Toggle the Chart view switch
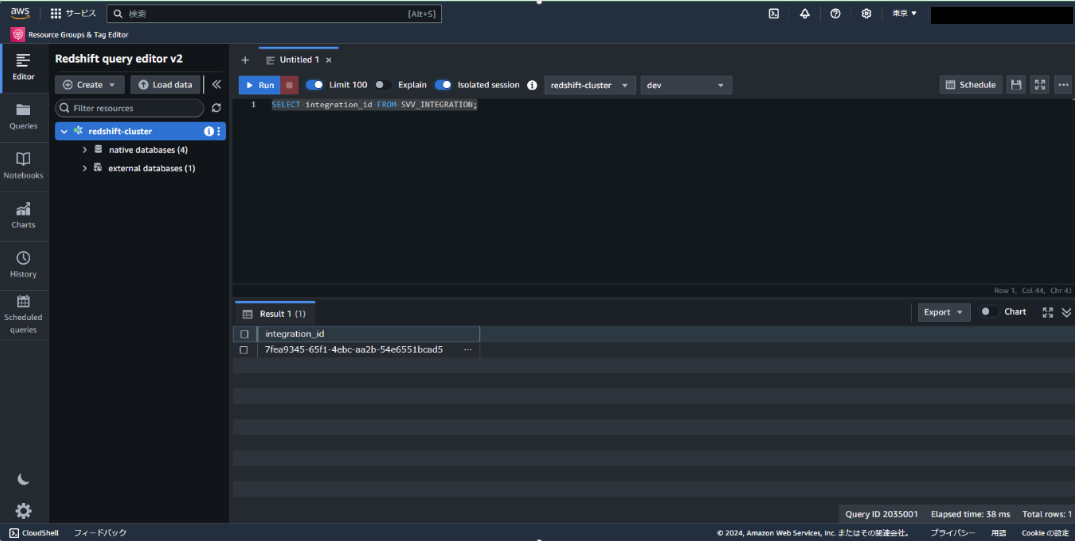The width and height of the screenshot is (1075, 541). coord(989,311)
